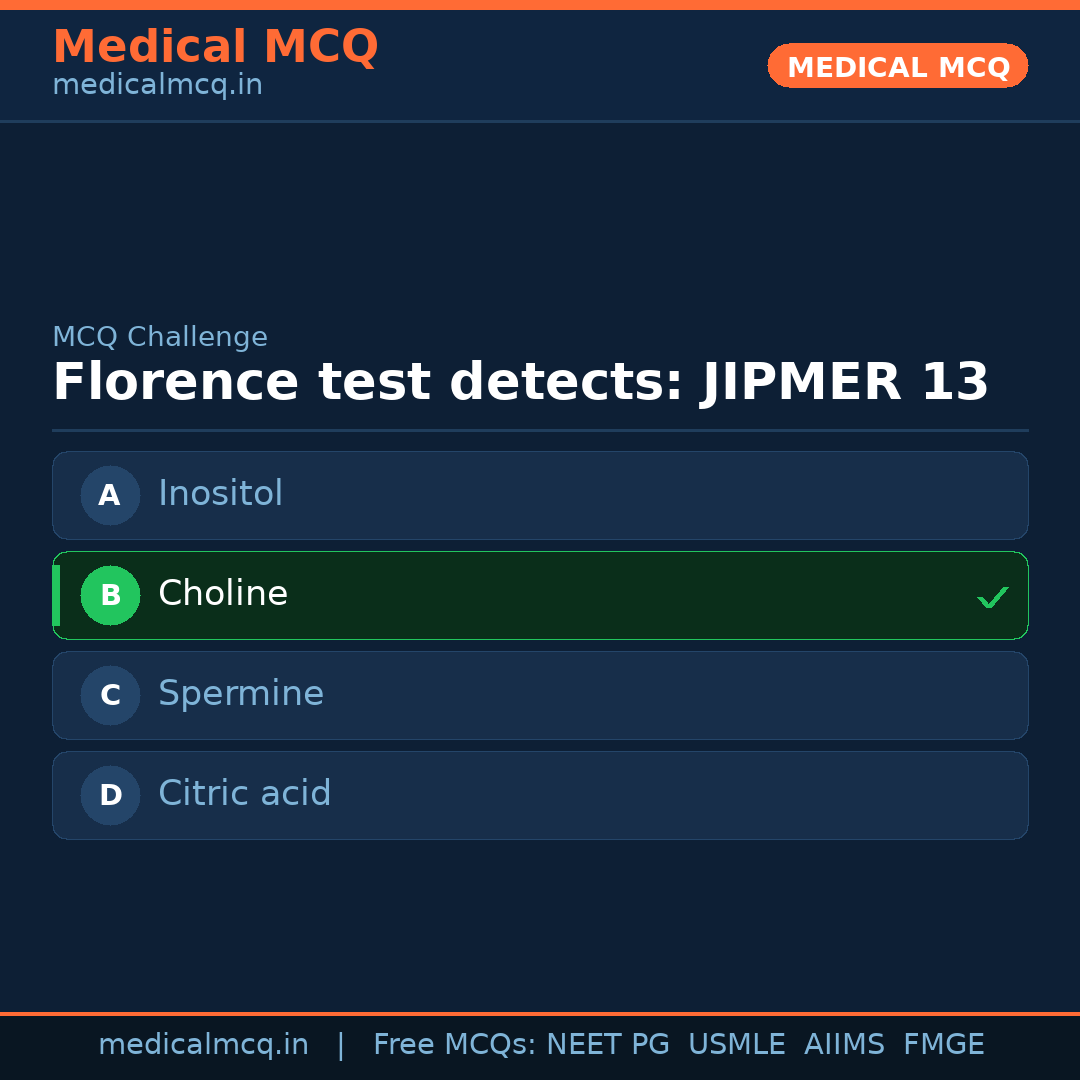Click the letter A option circle
Image resolution: width=1080 pixels, height=1080 pixels.
[110, 495]
